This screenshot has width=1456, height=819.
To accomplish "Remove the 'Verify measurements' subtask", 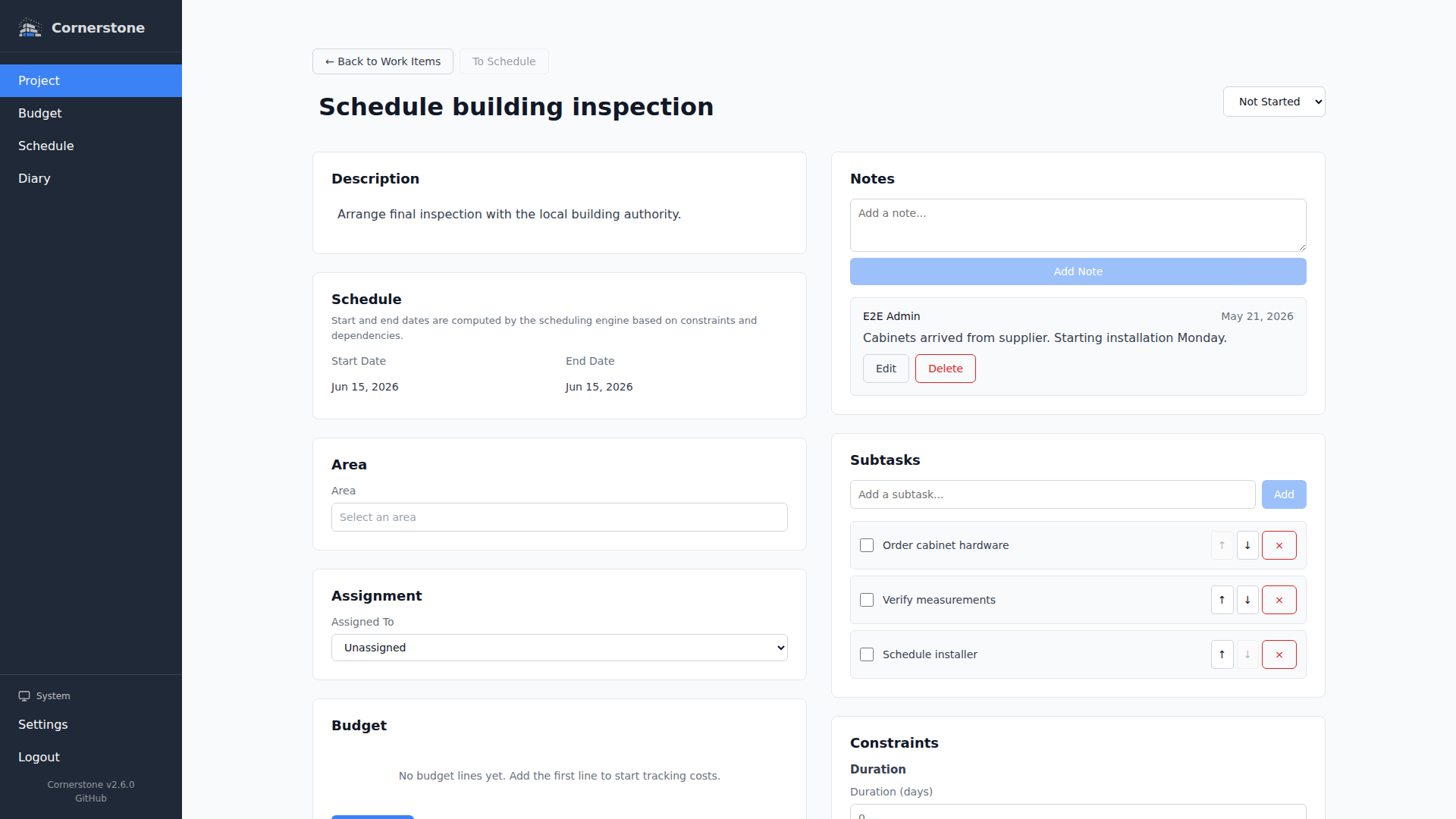I will [1279, 600].
